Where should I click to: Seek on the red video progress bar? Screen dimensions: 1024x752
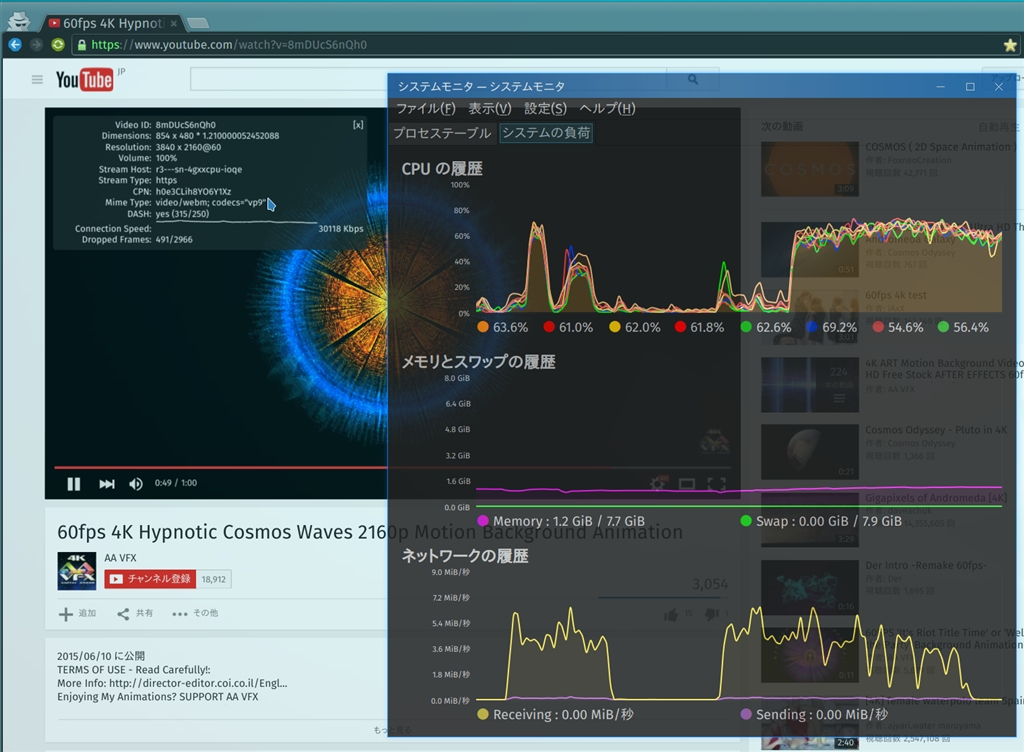coord(221,467)
